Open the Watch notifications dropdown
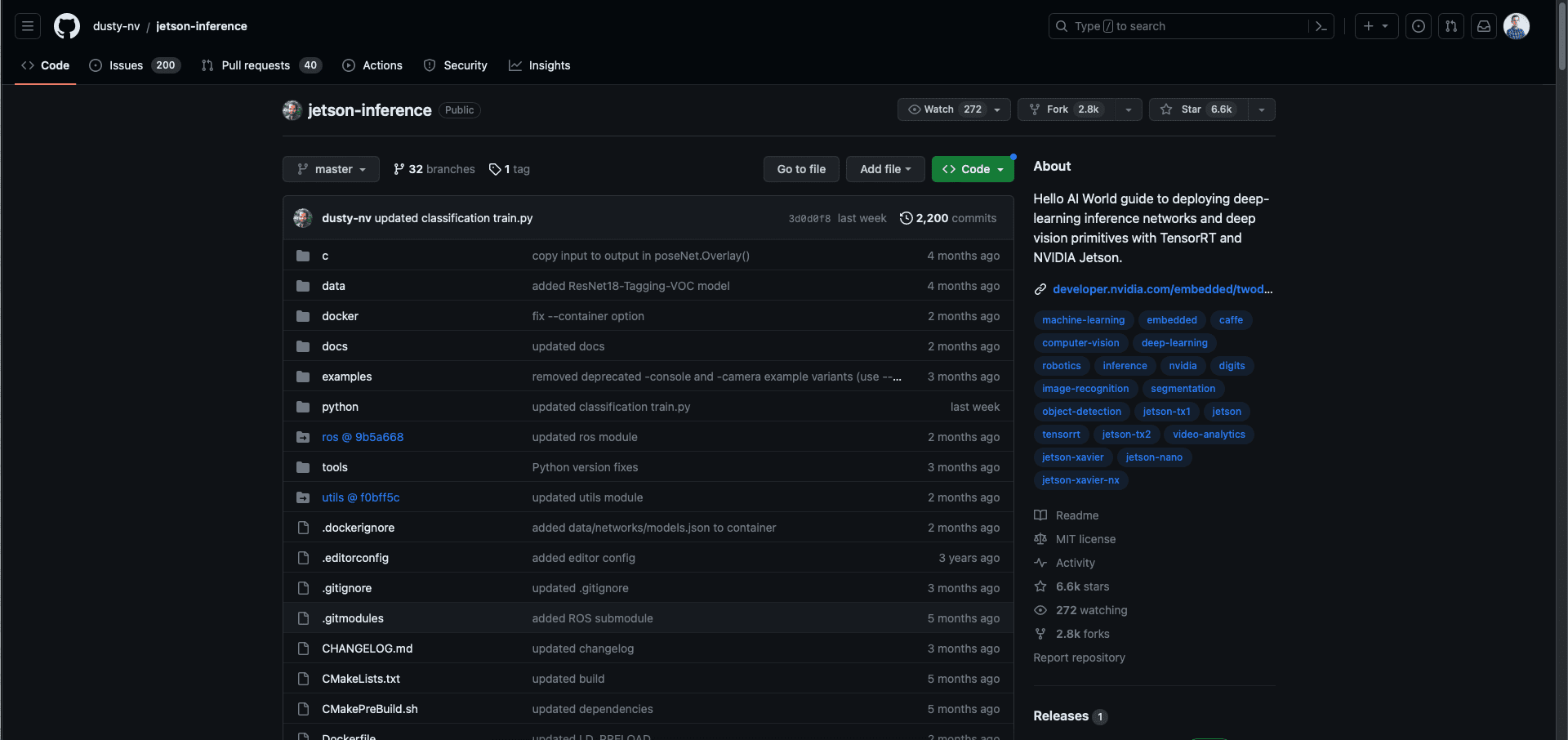Screen dimensions: 1568x740 [x=954, y=109]
